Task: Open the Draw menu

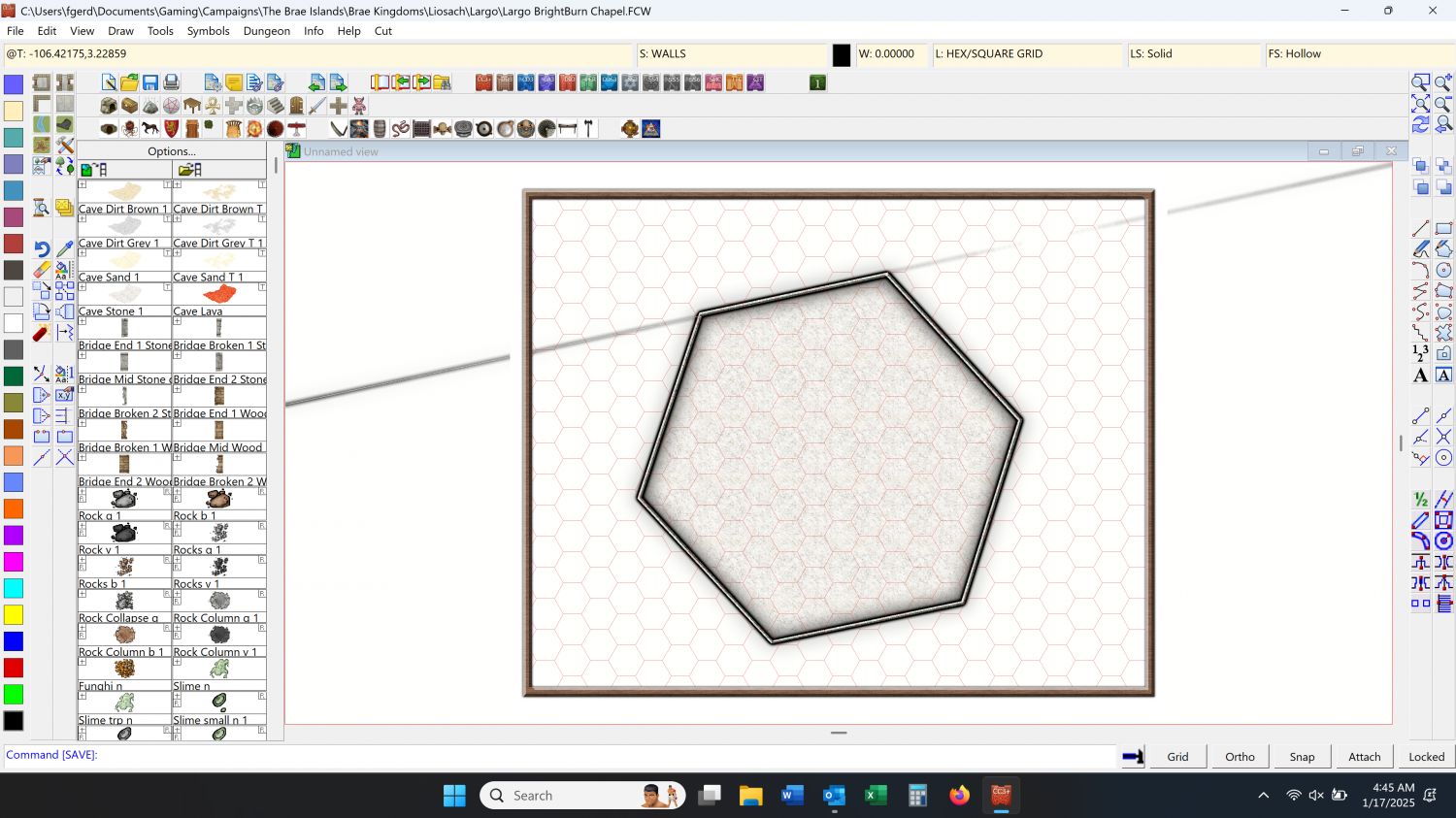Action: (x=120, y=31)
